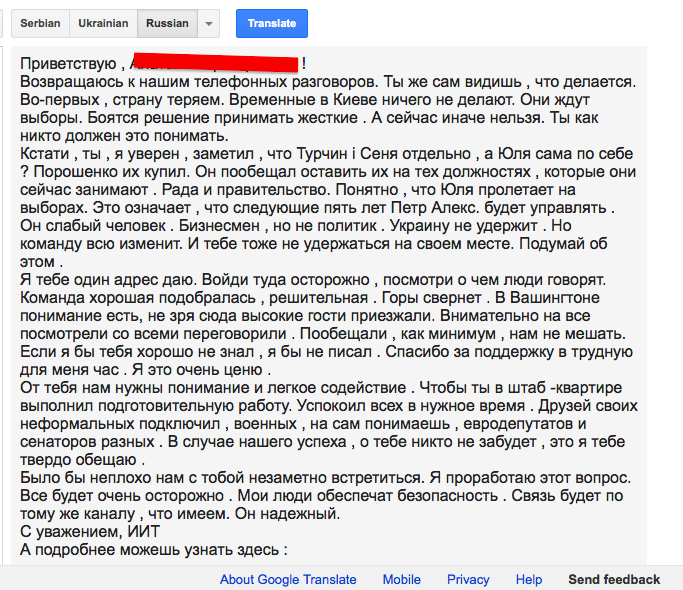Viewport: 683px width, 590px height.
Task: Click the Help link in footer
Action: point(529,579)
